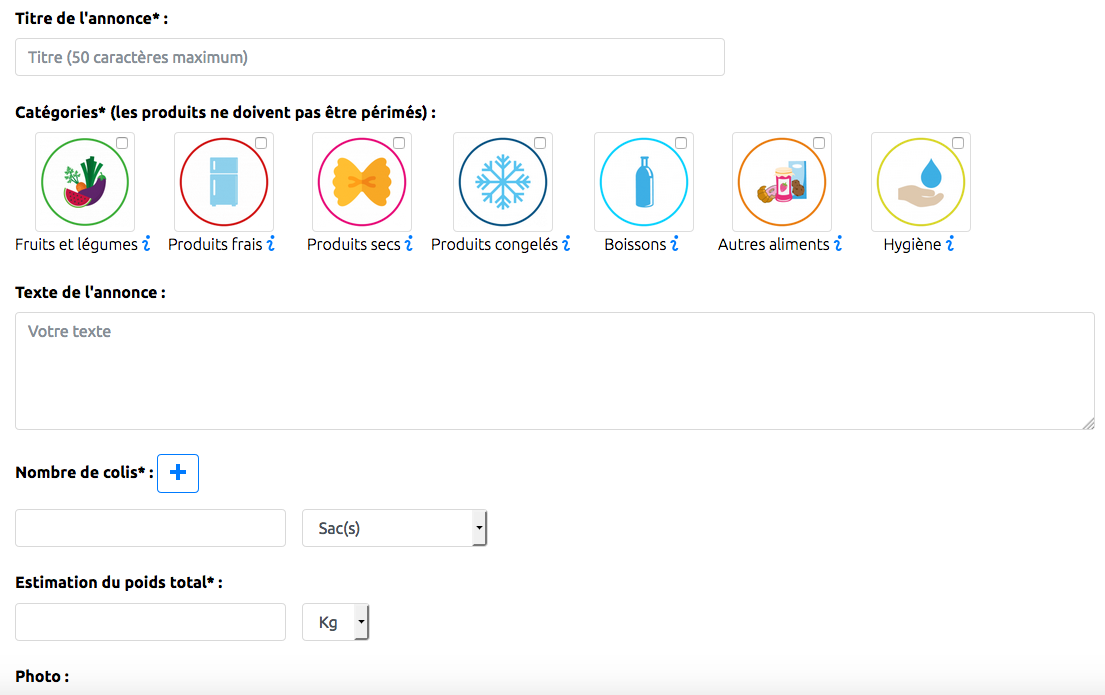This screenshot has width=1105, height=695.
Task: Click into the Votre texte textarea
Action: coord(555,371)
